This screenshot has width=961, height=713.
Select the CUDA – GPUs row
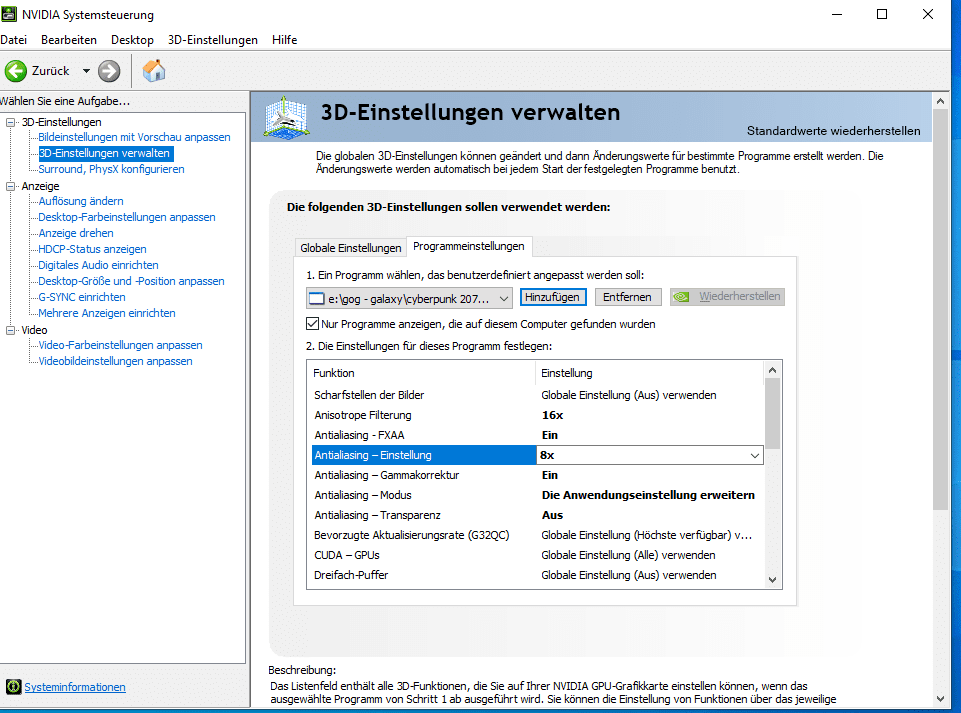tap(537, 555)
